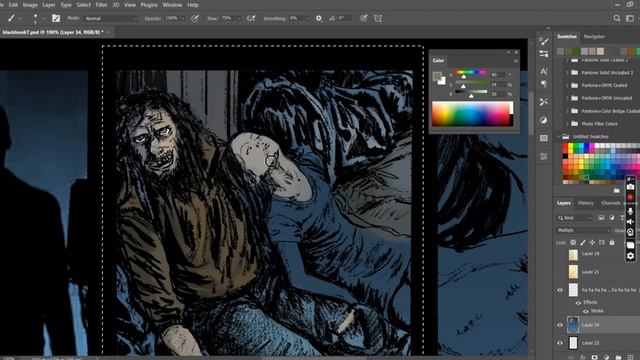Open the brush settings panel toggle icon
The image size is (640, 360).
tap(56, 18)
